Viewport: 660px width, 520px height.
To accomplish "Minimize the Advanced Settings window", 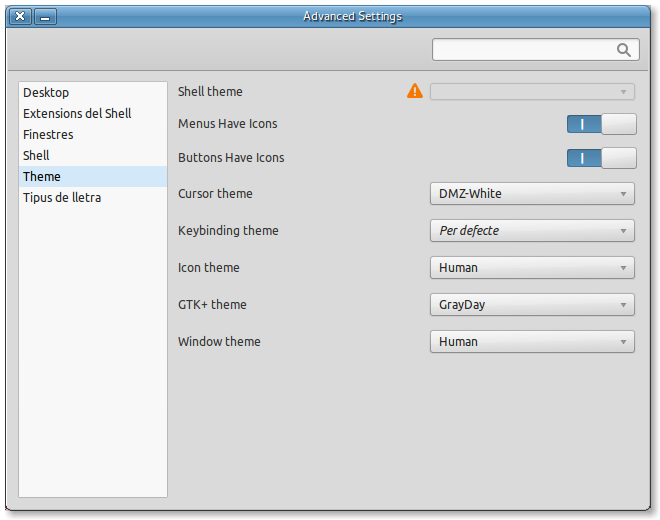I will [x=46, y=16].
